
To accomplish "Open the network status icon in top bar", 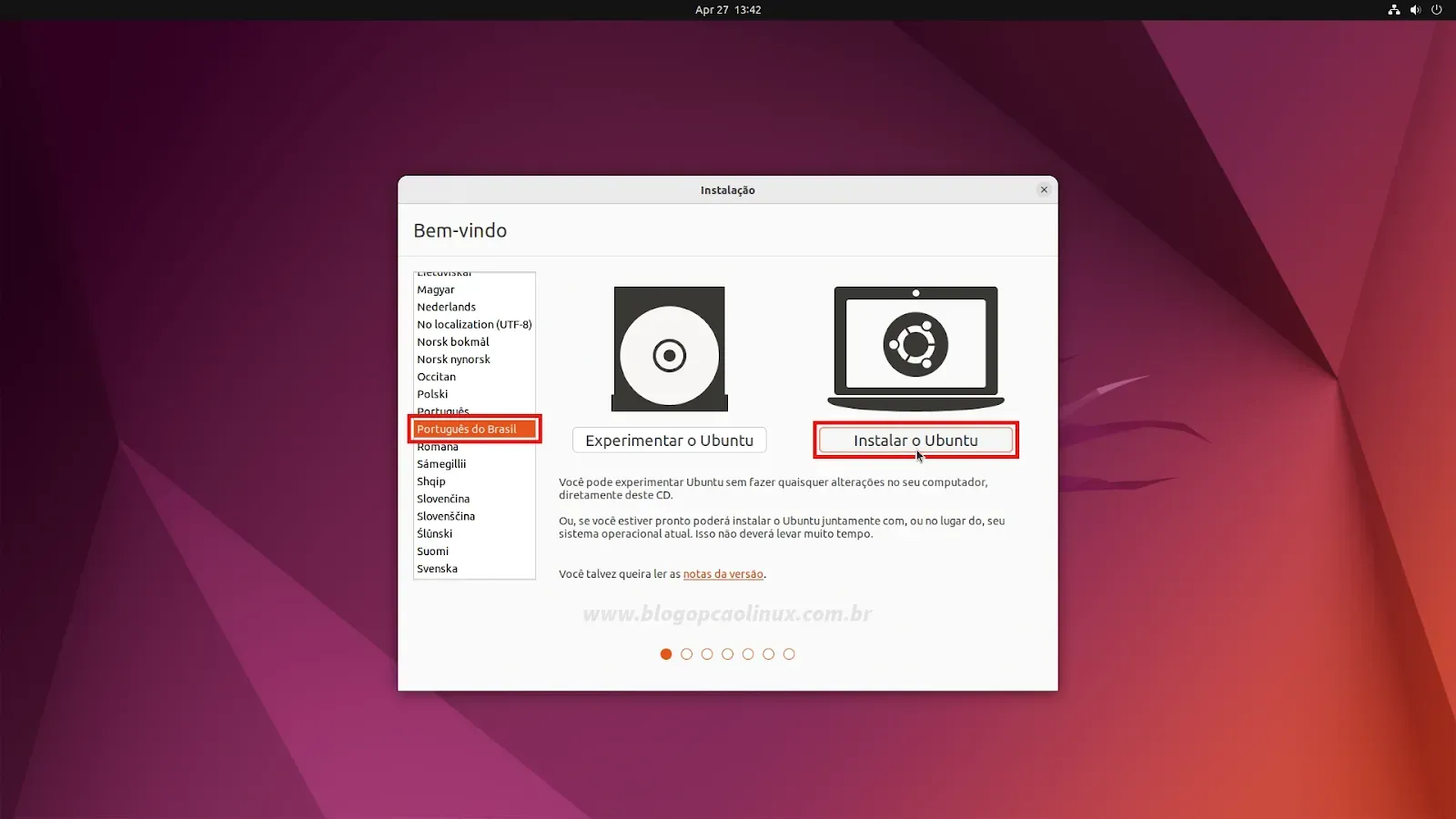I will coord(1393,10).
